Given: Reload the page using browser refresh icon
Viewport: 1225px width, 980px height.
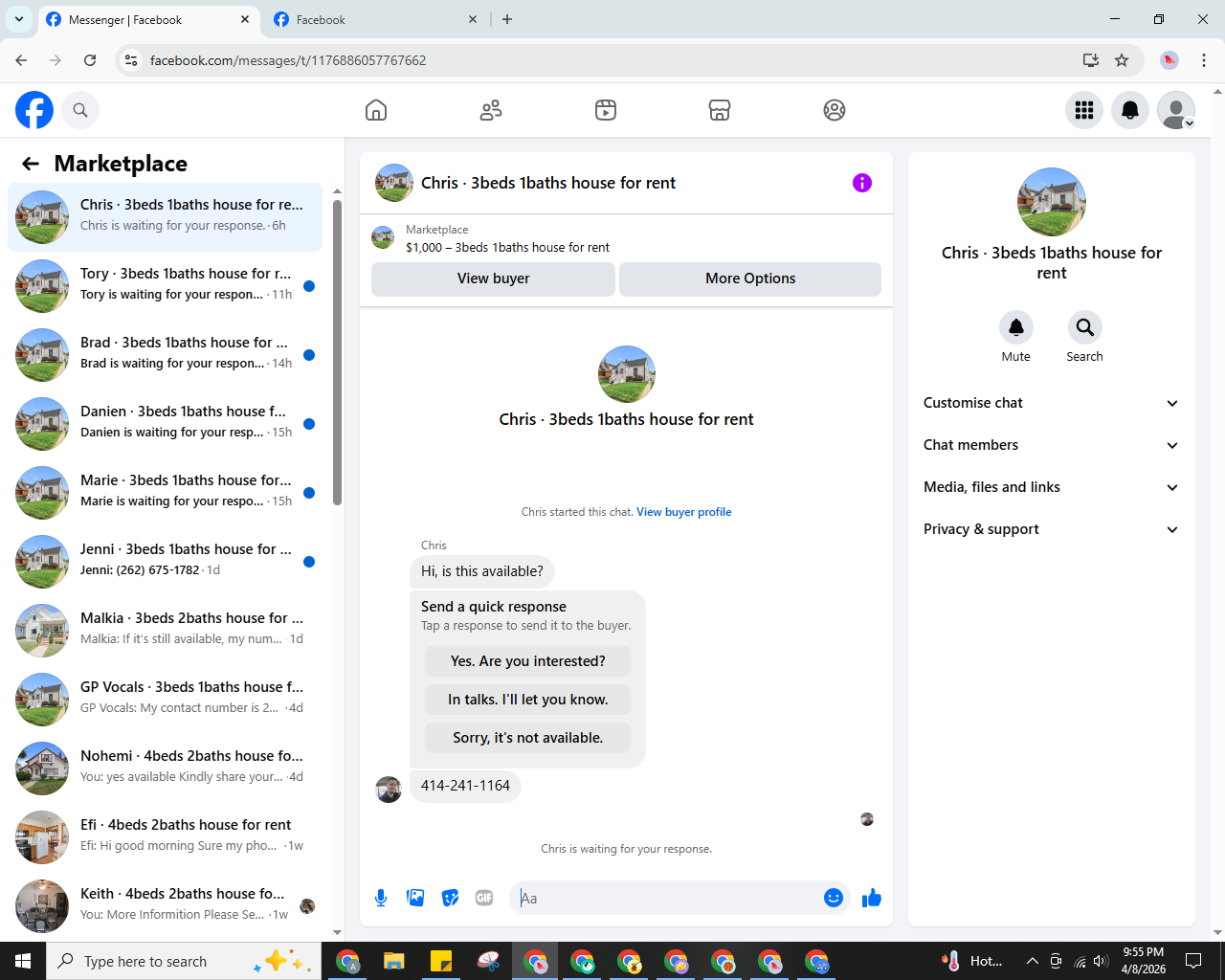Looking at the screenshot, I should (x=90, y=60).
